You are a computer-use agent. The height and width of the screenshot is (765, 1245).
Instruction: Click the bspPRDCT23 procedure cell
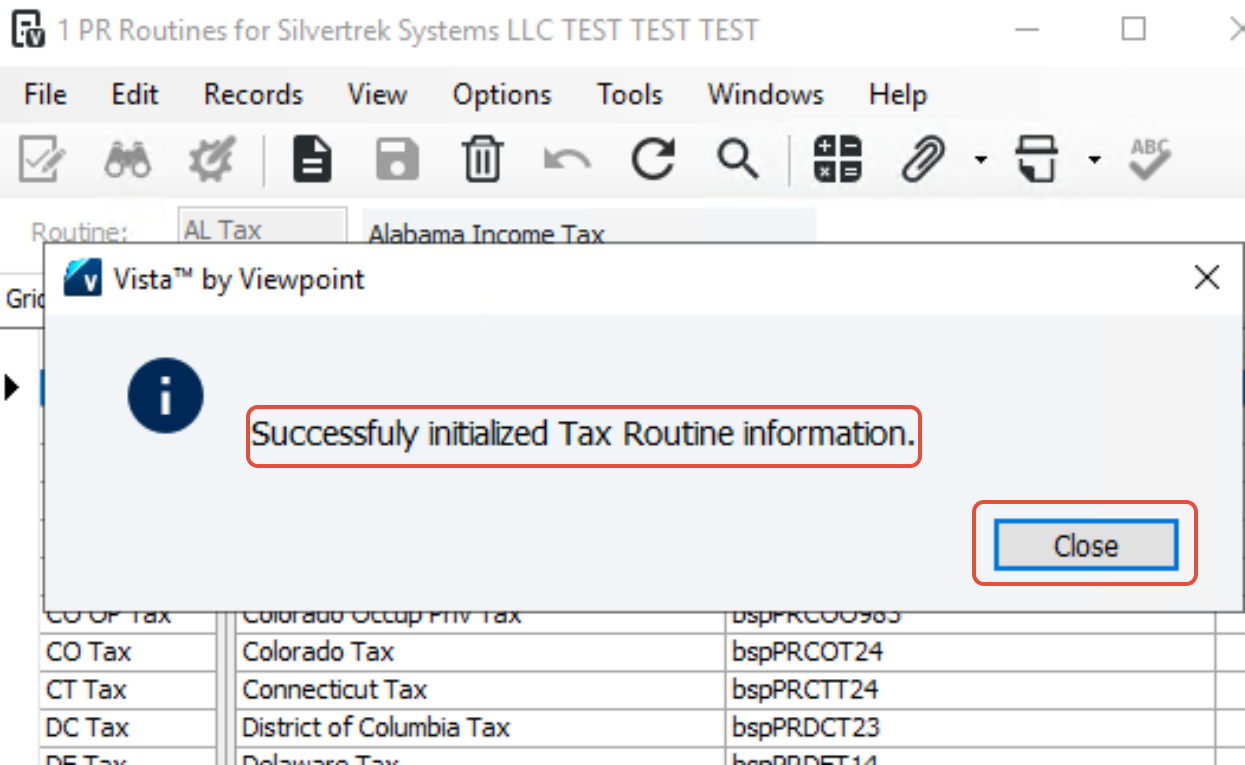(x=970, y=727)
